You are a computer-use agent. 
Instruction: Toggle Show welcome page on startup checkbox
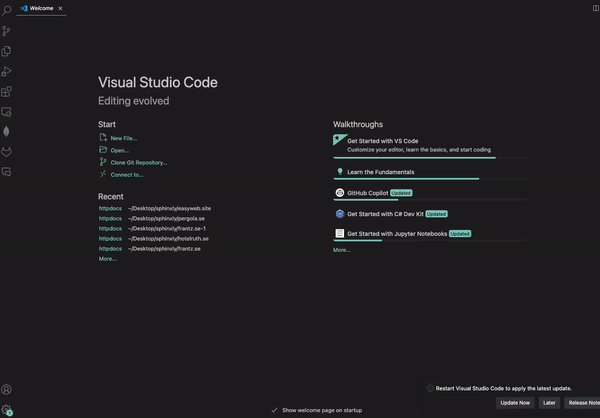(274, 410)
